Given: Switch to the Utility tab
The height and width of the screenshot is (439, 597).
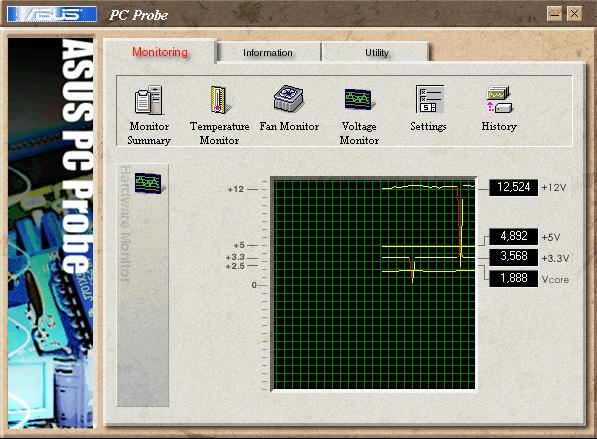Looking at the screenshot, I should (x=376, y=52).
